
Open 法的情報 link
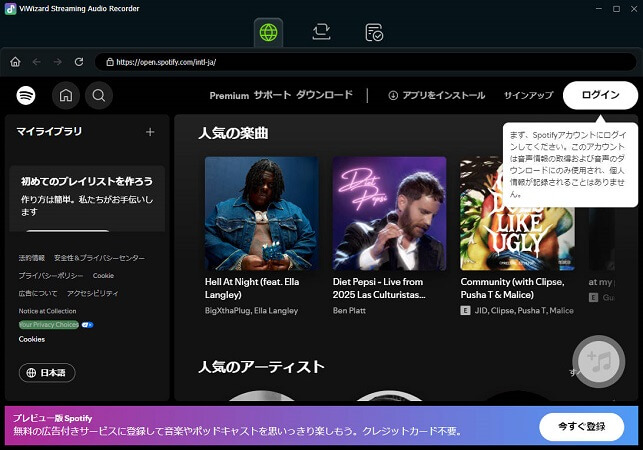pyautogui.click(x=32, y=258)
